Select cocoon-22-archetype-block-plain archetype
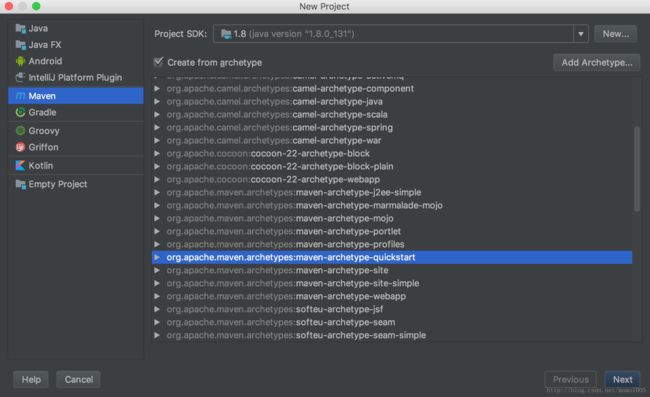 (392, 166)
